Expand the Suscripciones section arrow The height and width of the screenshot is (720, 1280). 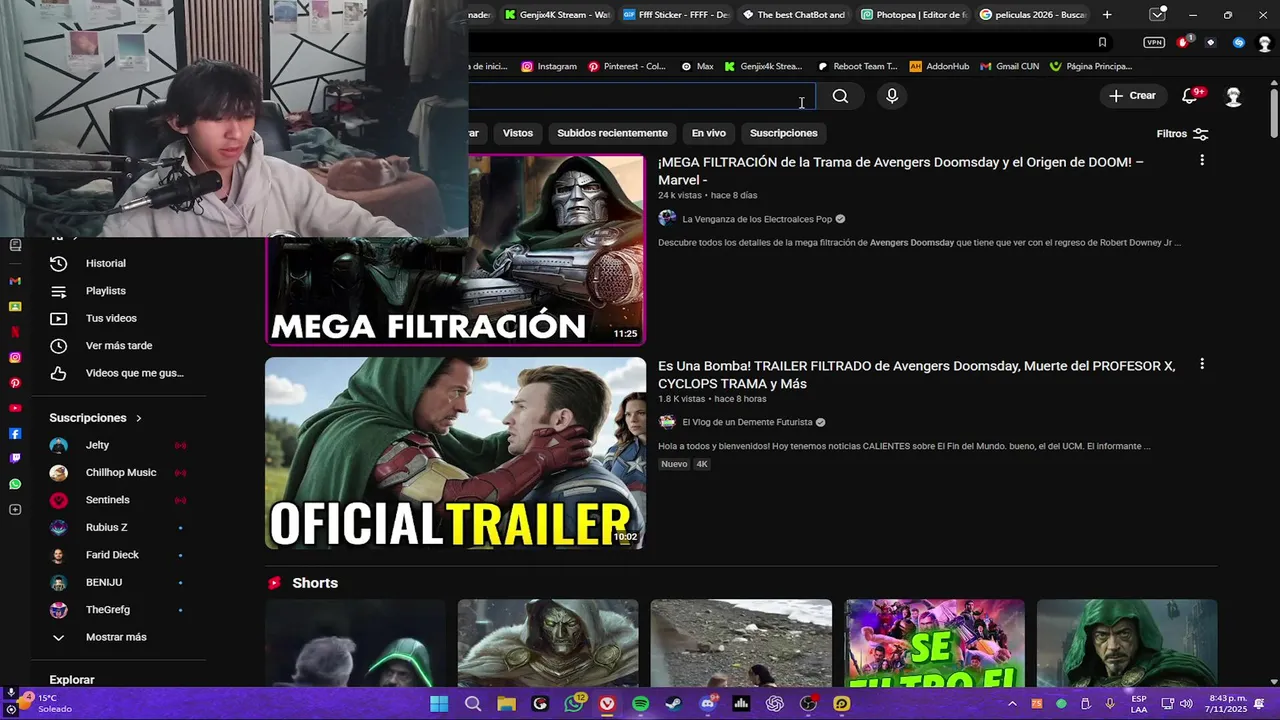[139, 418]
